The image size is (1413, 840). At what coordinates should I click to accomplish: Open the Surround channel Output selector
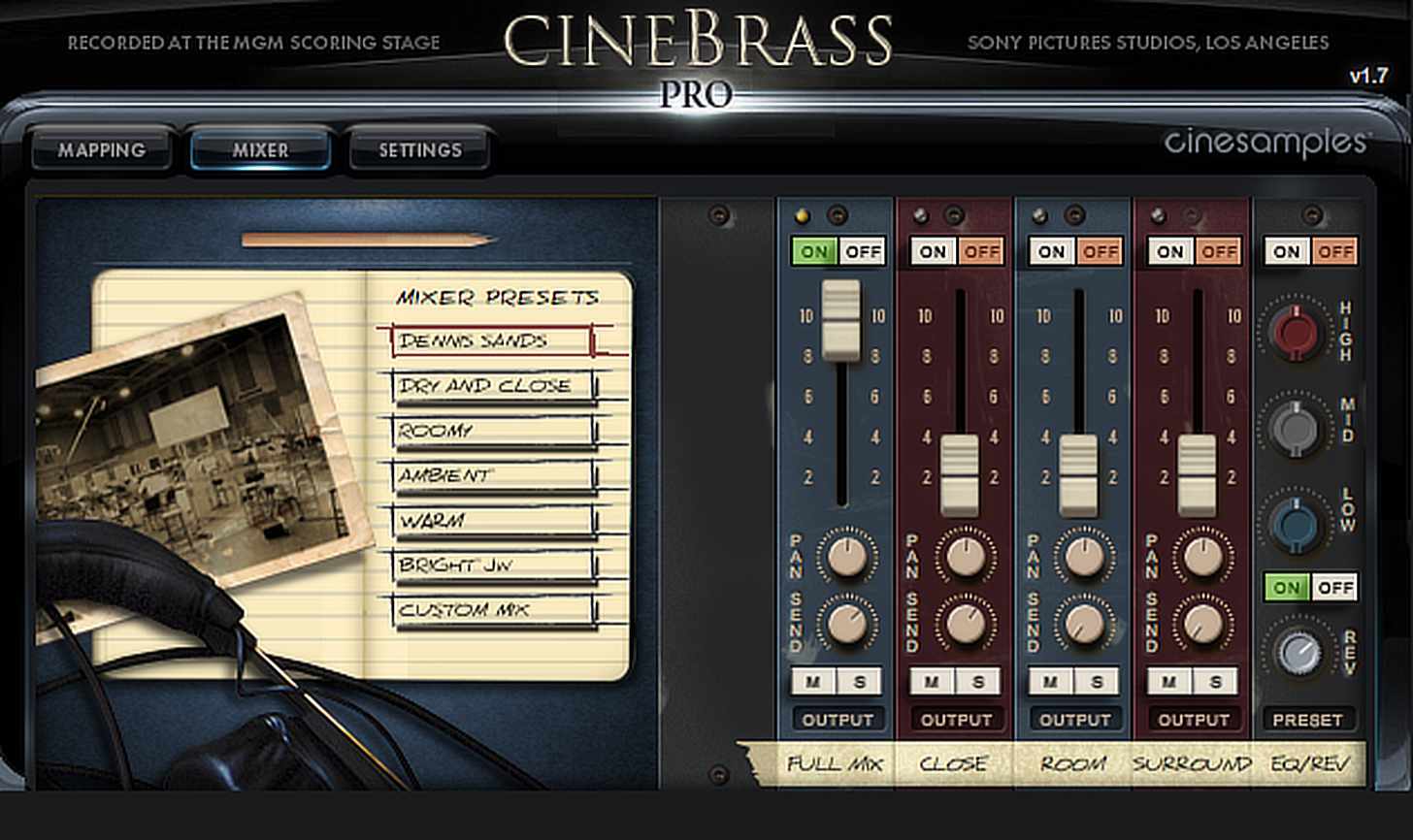pos(1194,720)
